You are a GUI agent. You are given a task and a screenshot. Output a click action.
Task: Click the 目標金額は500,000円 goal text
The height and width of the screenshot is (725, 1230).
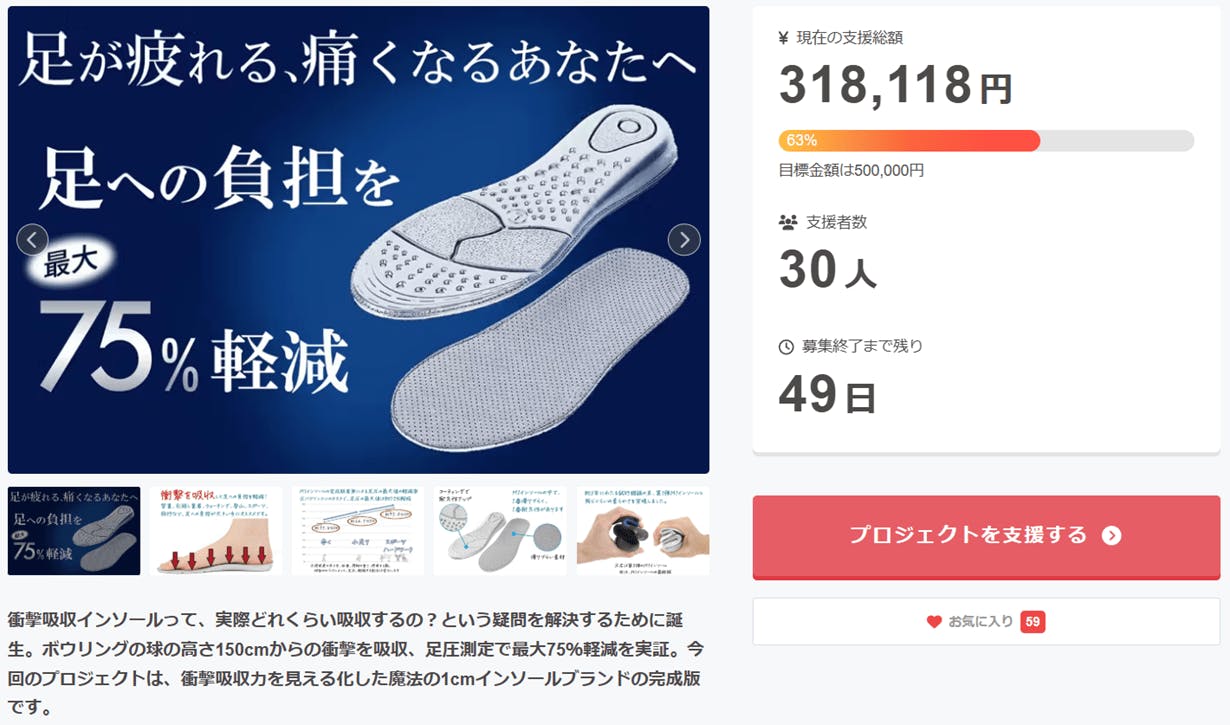click(x=851, y=171)
